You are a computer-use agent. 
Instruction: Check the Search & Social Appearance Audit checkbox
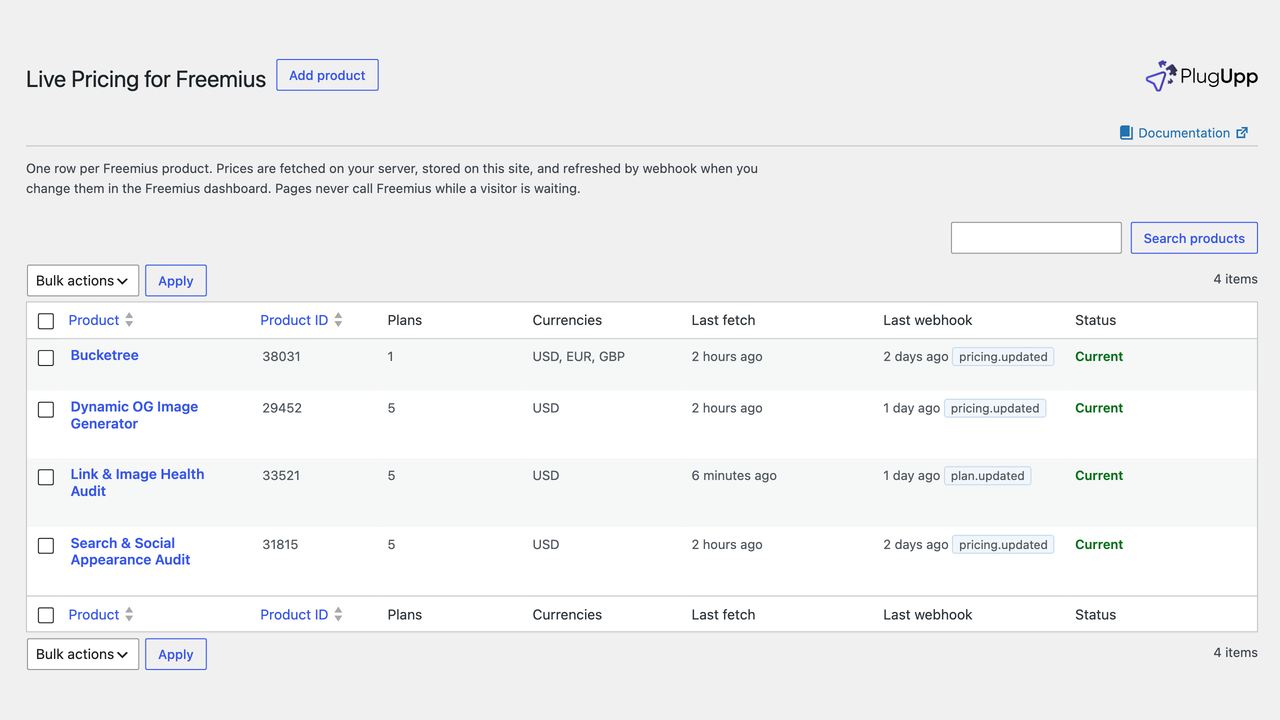click(46, 546)
